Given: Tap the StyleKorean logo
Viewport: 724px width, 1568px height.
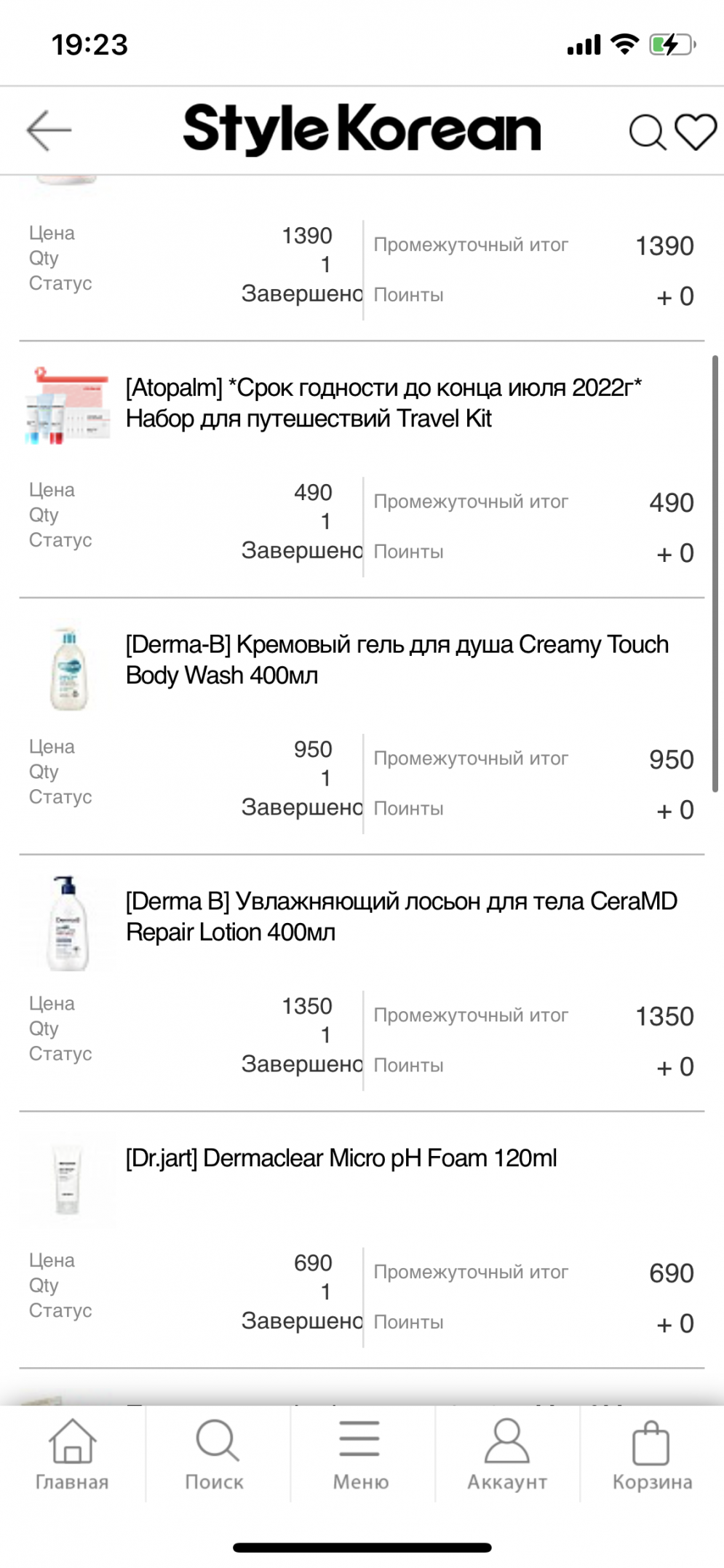Looking at the screenshot, I should 362,130.
